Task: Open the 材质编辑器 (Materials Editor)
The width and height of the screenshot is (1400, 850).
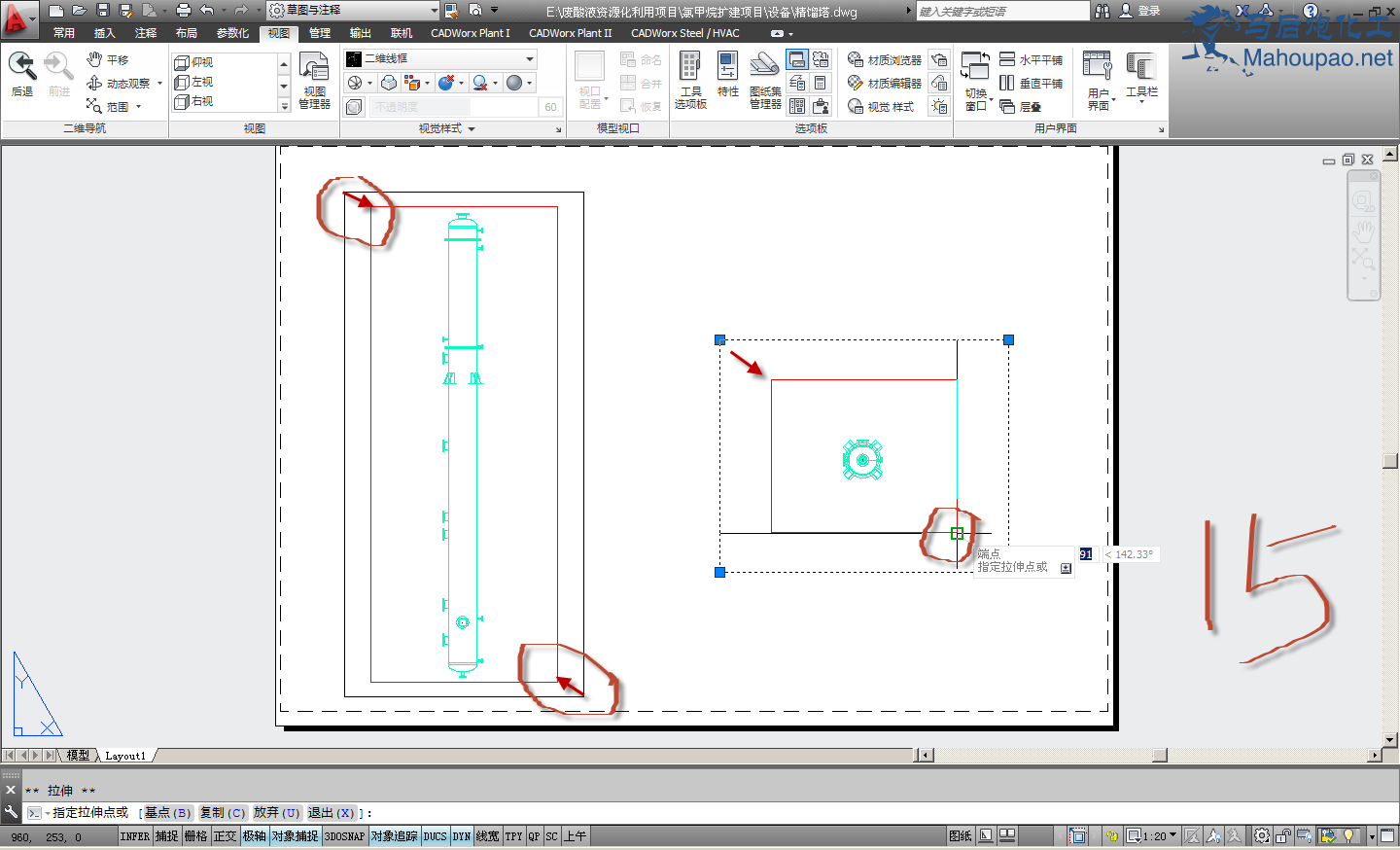Action: point(884,84)
